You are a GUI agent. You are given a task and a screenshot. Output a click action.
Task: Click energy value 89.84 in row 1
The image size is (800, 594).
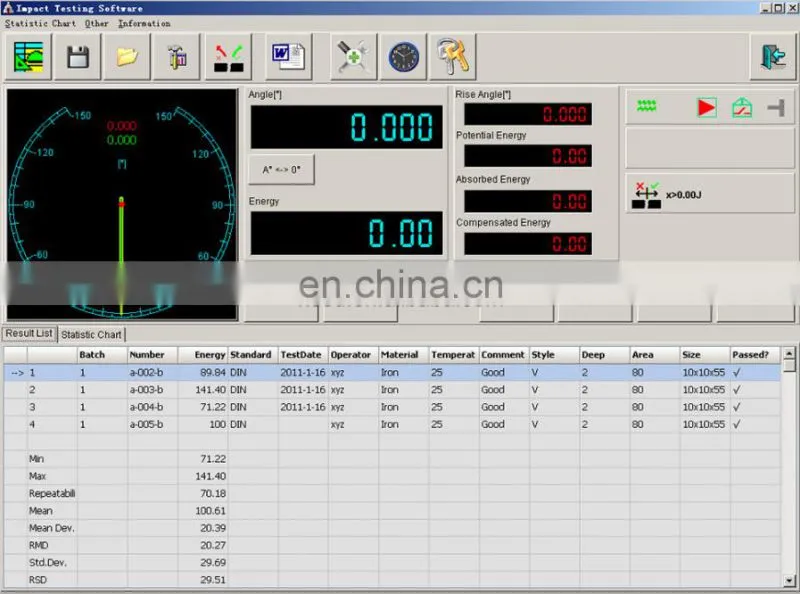(x=213, y=373)
